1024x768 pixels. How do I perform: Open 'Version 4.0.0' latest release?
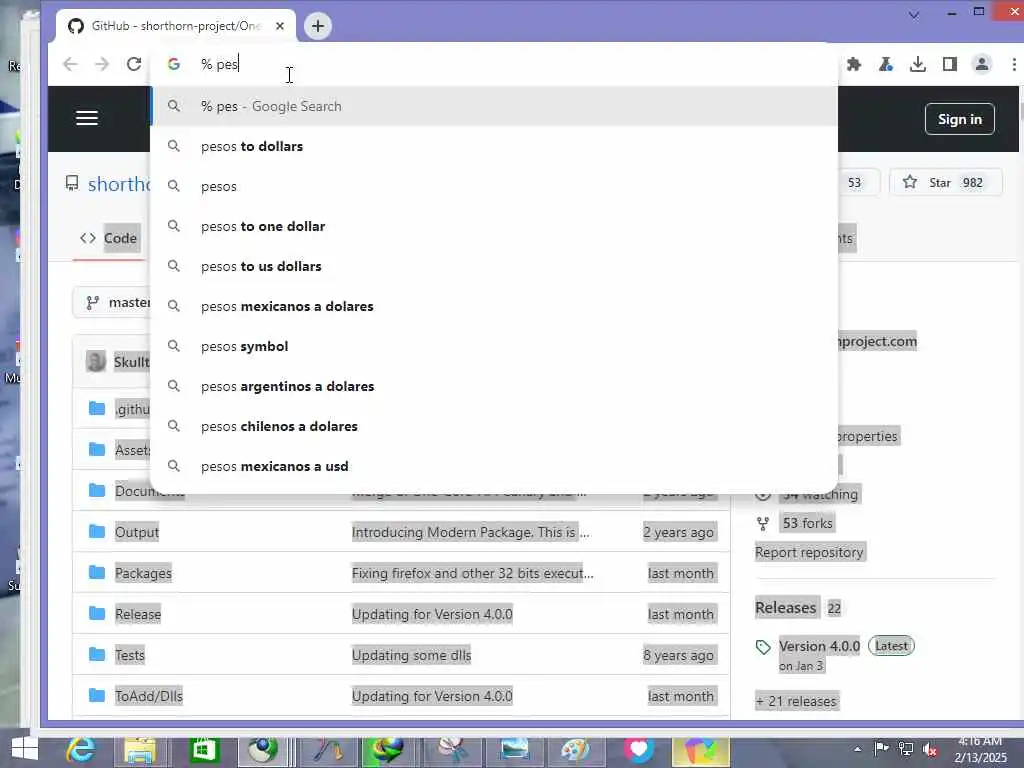point(820,646)
